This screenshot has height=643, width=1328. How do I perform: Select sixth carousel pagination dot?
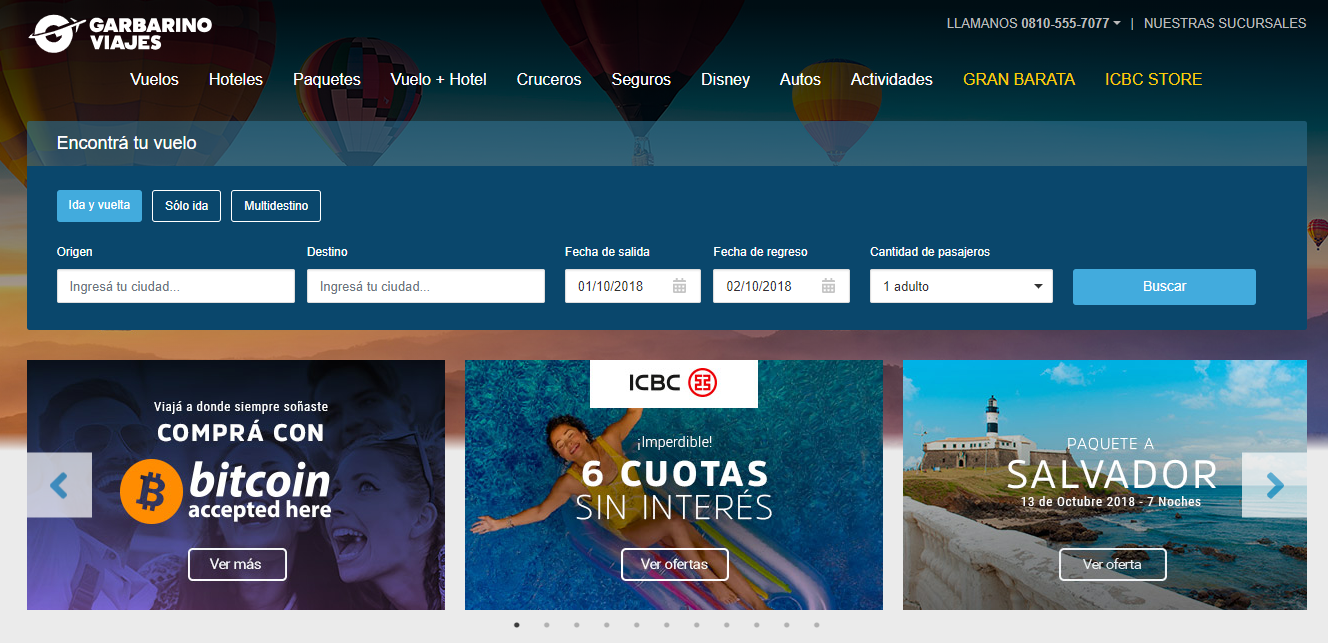tap(667, 625)
